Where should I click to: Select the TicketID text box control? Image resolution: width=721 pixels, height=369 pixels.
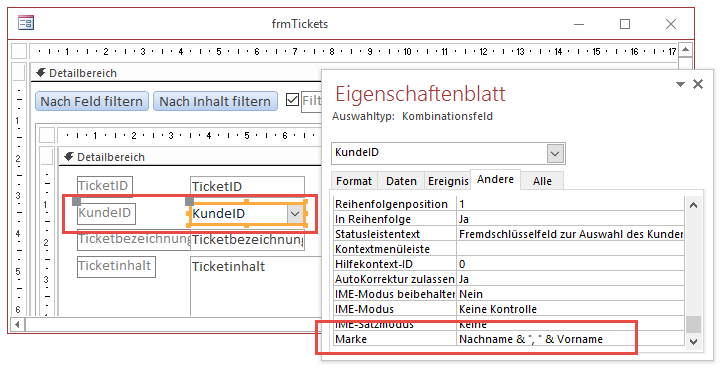point(247,186)
